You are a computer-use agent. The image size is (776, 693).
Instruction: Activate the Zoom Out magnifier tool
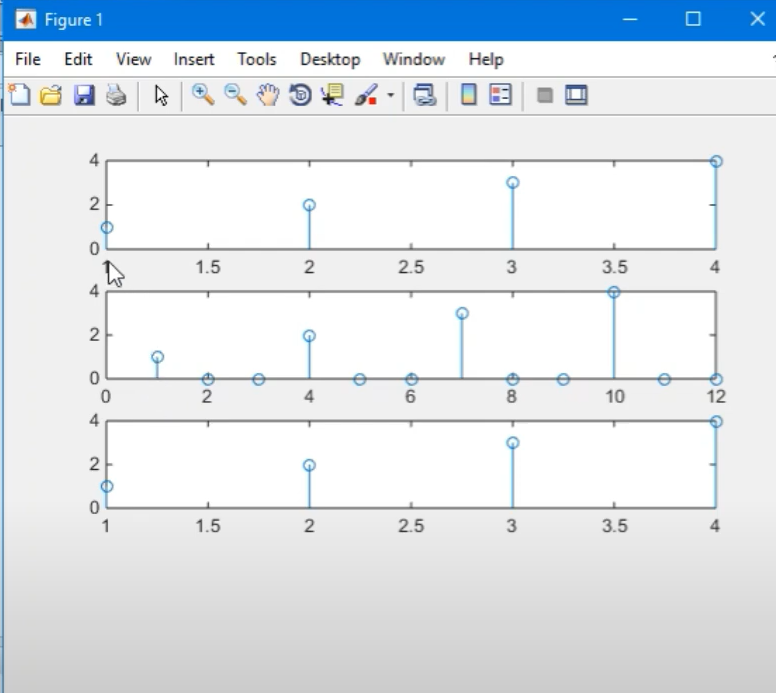235,95
